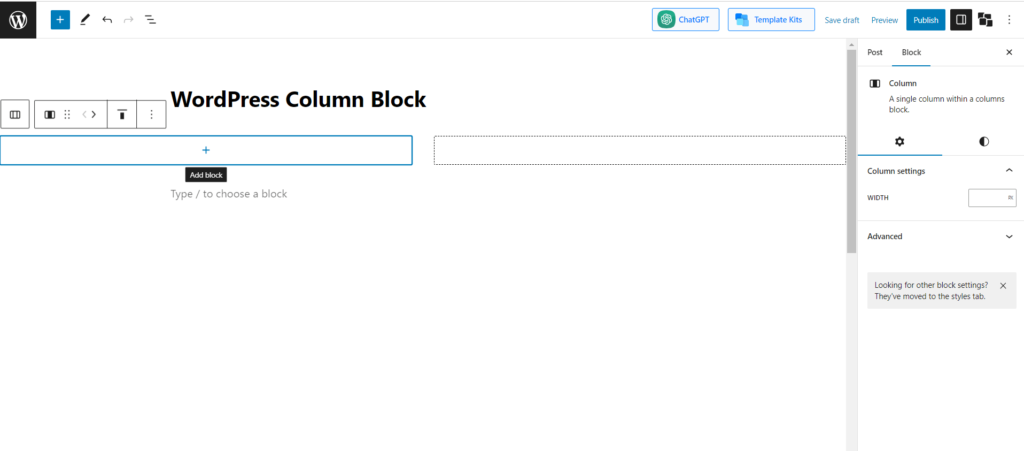The image size is (1024, 451).
Task: Toggle the settings sidebar panel
Action: click(x=960, y=19)
